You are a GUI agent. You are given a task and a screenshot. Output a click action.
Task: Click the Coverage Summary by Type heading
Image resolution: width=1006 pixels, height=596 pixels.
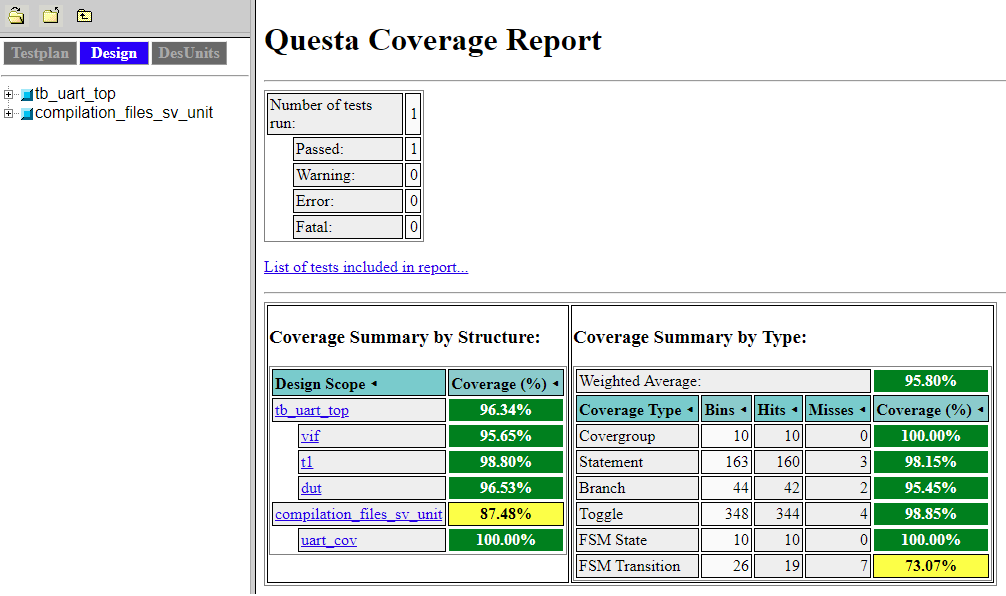(690, 337)
